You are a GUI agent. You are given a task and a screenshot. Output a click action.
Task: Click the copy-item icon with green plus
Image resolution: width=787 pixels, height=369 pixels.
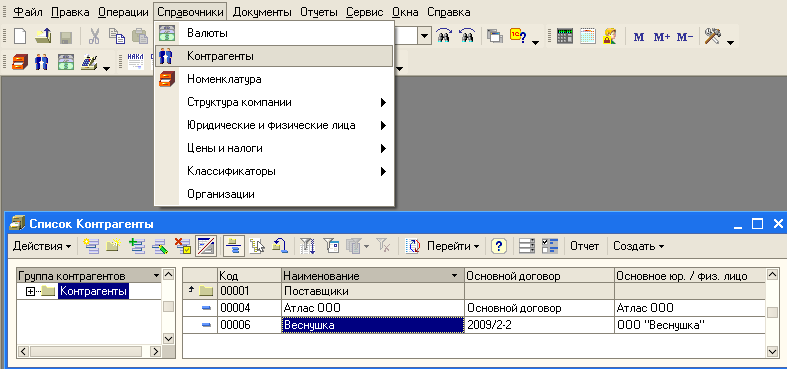[x=137, y=246]
